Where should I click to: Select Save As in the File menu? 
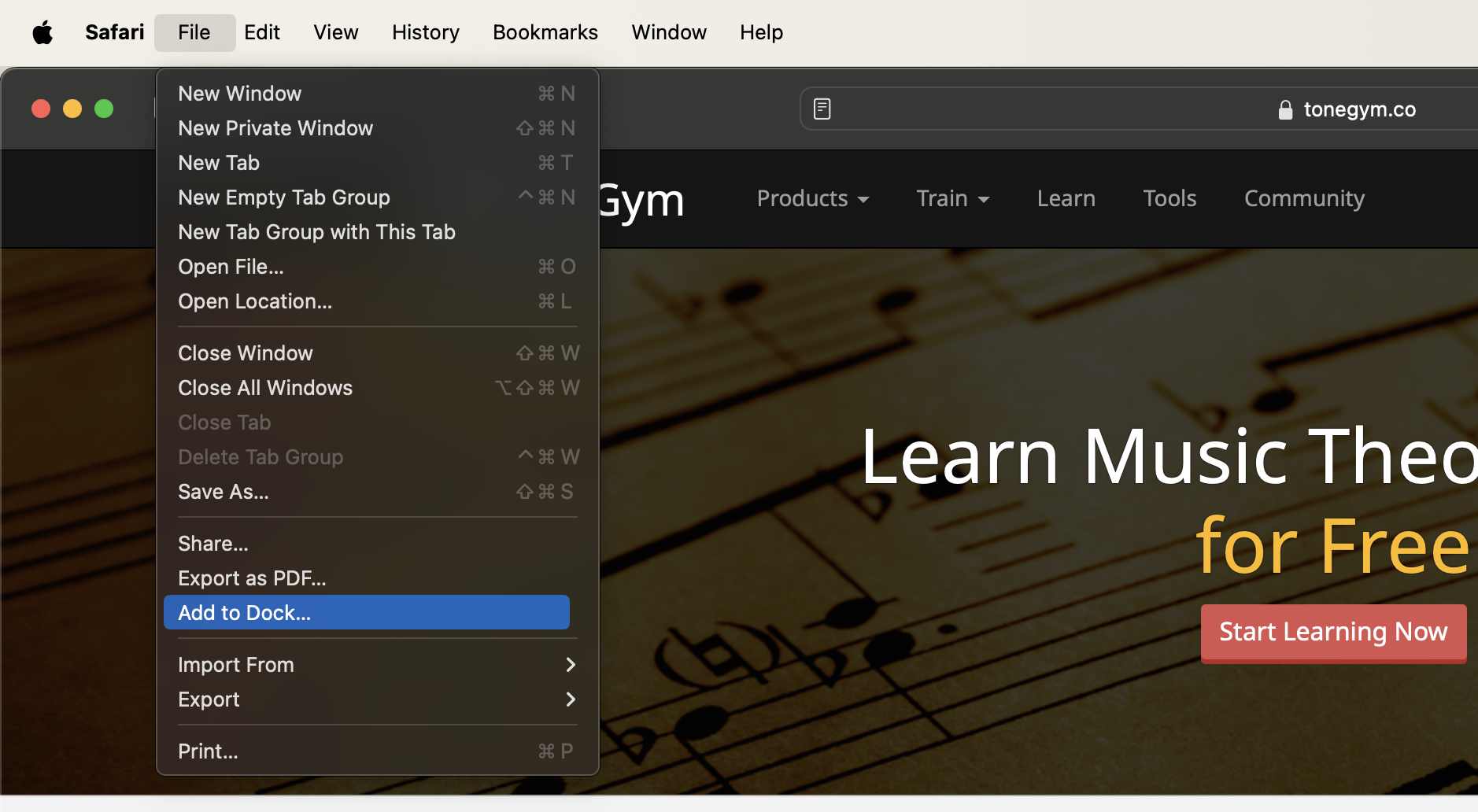coord(223,492)
